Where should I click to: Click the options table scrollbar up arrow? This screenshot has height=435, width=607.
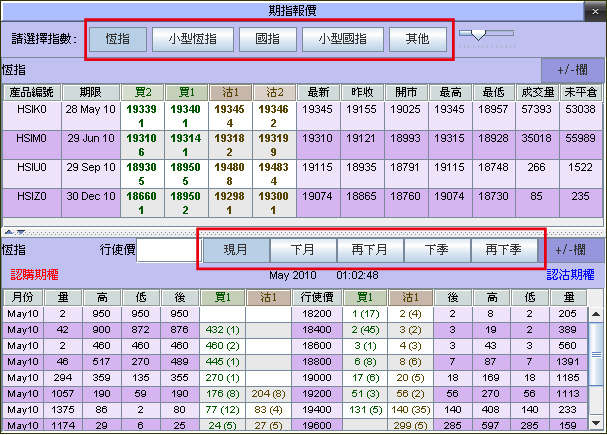tap(596, 314)
